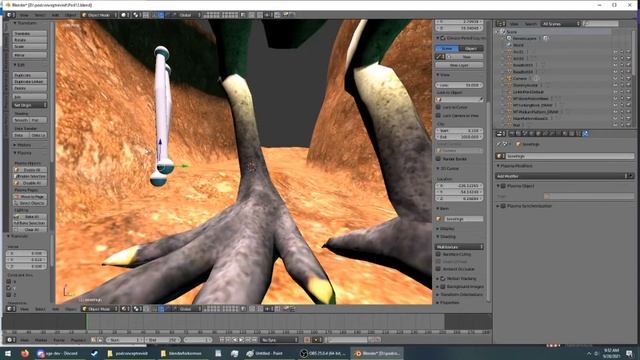This screenshot has width=640, height=360.
Task: Open the View menu in the top 3D view header
Action: [24, 15]
